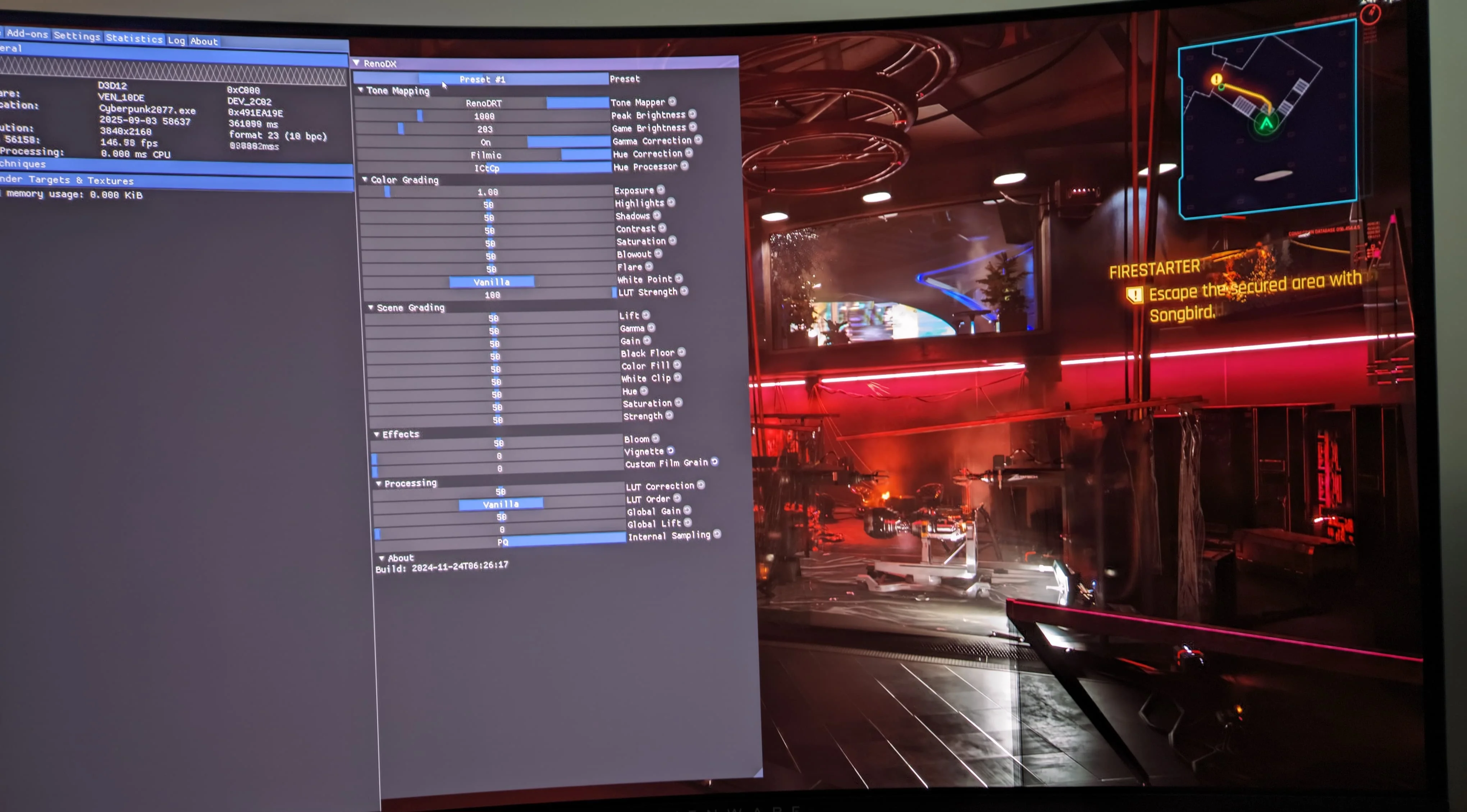Image resolution: width=1467 pixels, height=812 pixels.
Task: Click the reset icon next to Bloom
Action: (x=655, y=439)
